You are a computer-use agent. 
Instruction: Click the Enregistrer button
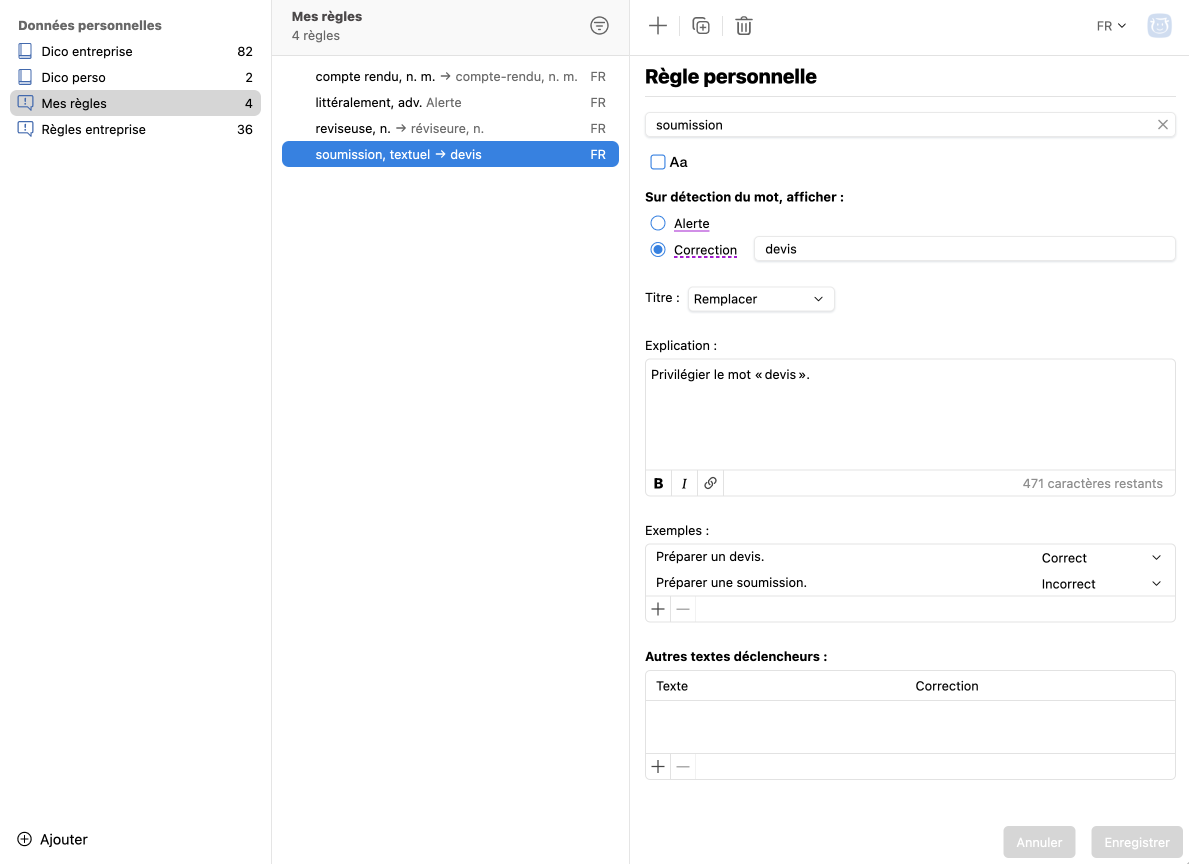coord(1137,842)
